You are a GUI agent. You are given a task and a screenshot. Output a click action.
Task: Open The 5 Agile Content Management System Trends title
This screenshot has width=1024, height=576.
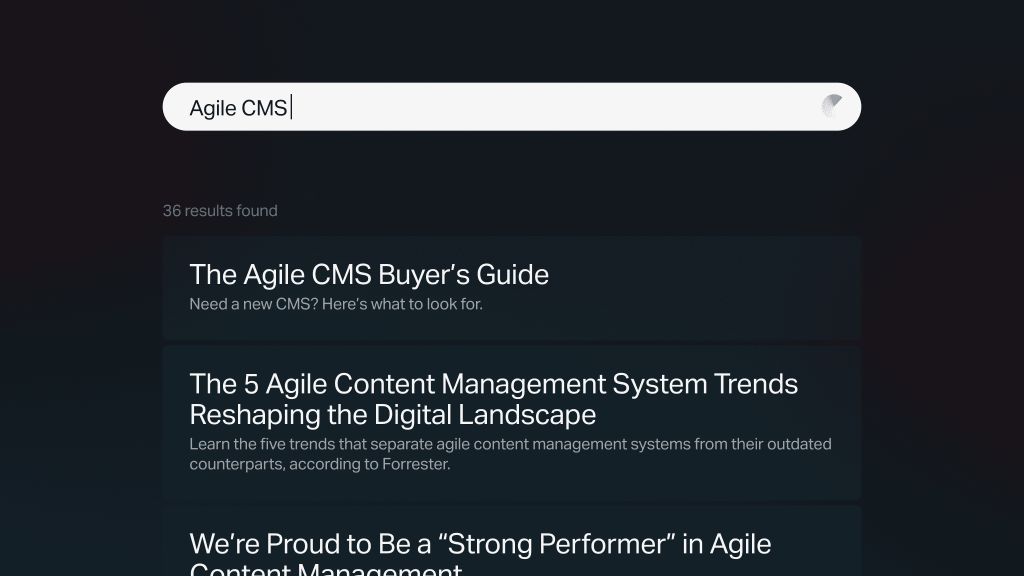tap(493, 384)
